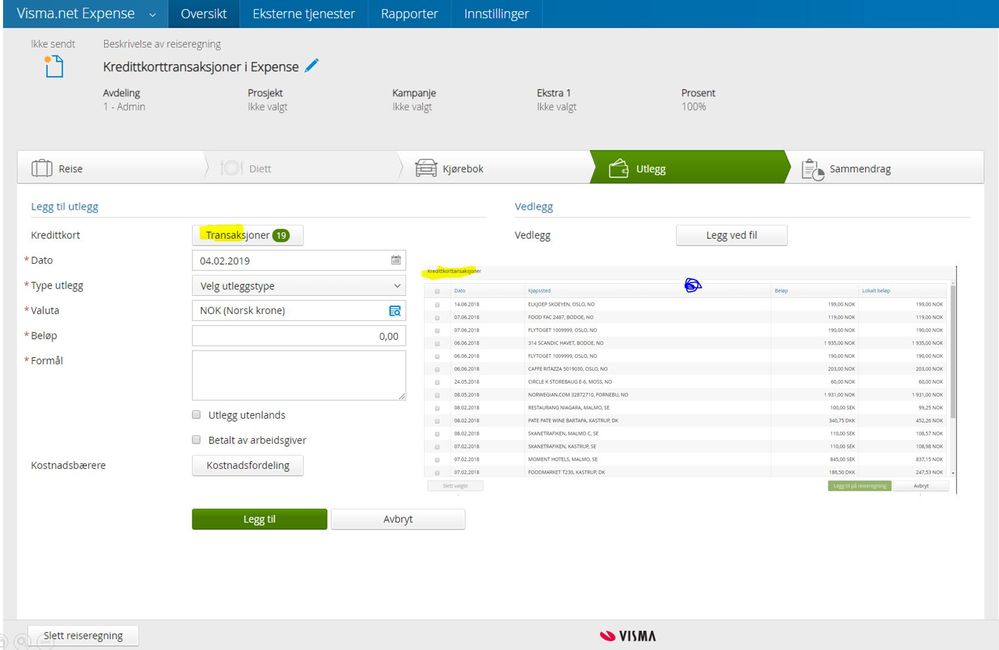This screenshot has width=999, height=650.
Task: Sort by the Kjøpssted column header
Action: 539,291
